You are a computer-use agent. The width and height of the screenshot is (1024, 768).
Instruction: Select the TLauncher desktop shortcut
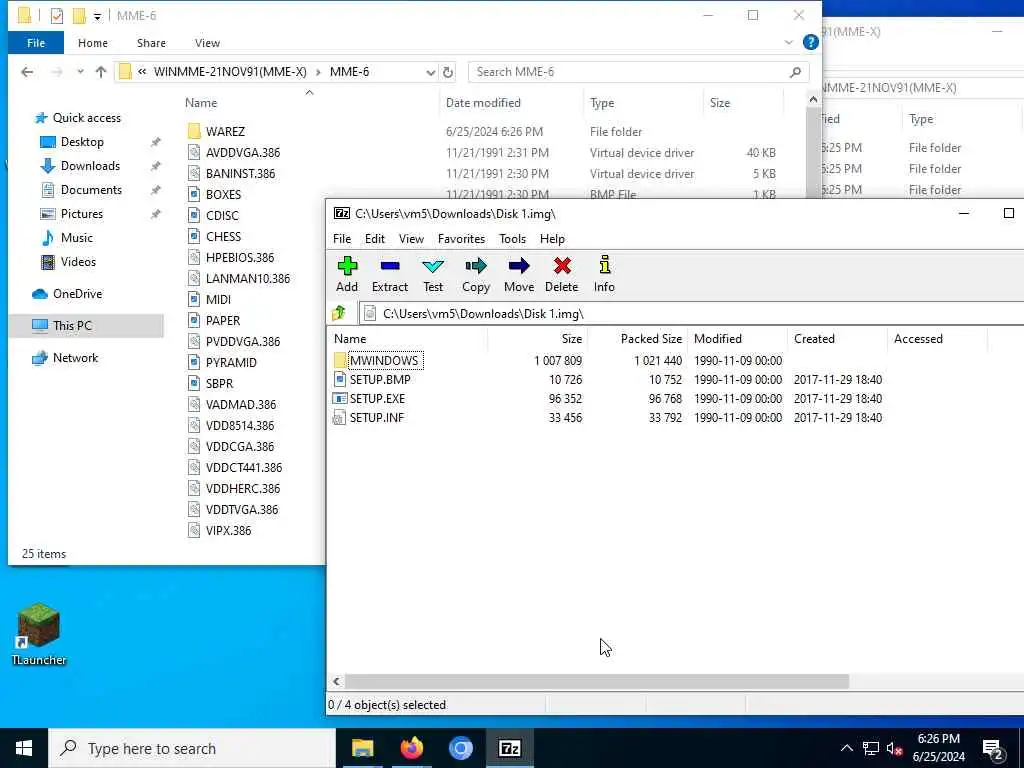coord(39,634)
